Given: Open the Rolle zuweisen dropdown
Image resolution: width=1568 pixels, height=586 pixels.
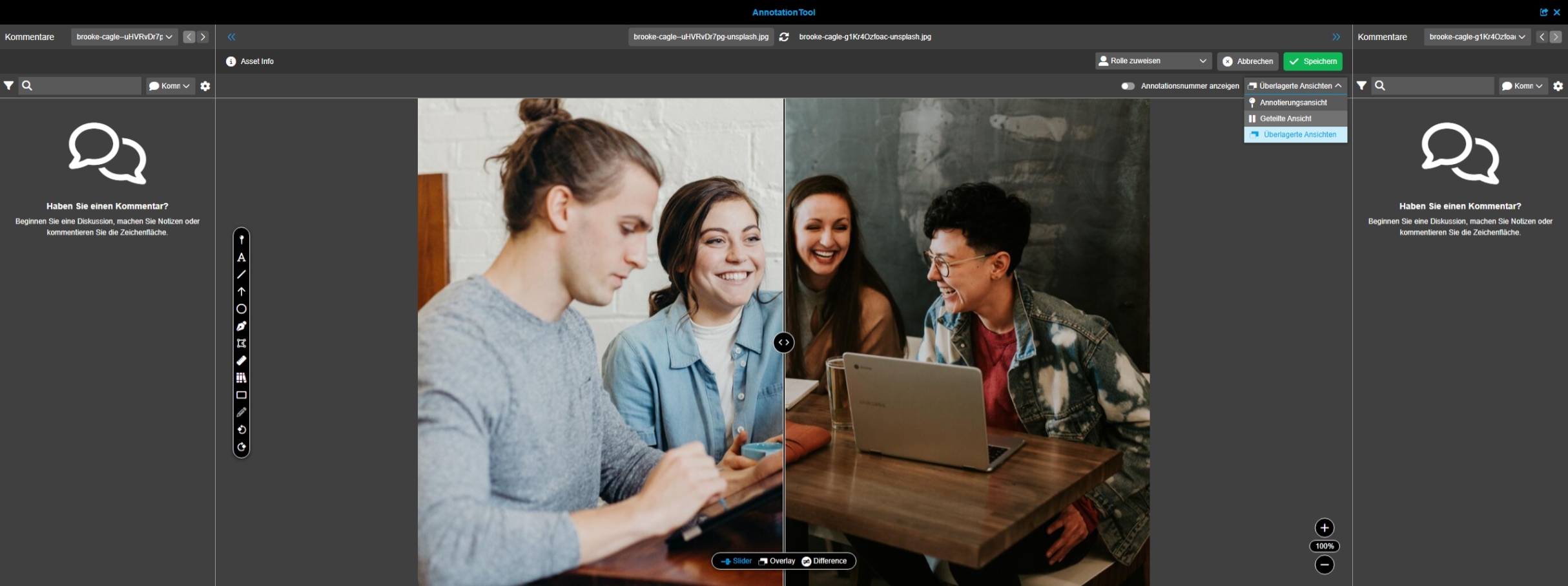Looking at the screenshot, I should [1153, 61].
